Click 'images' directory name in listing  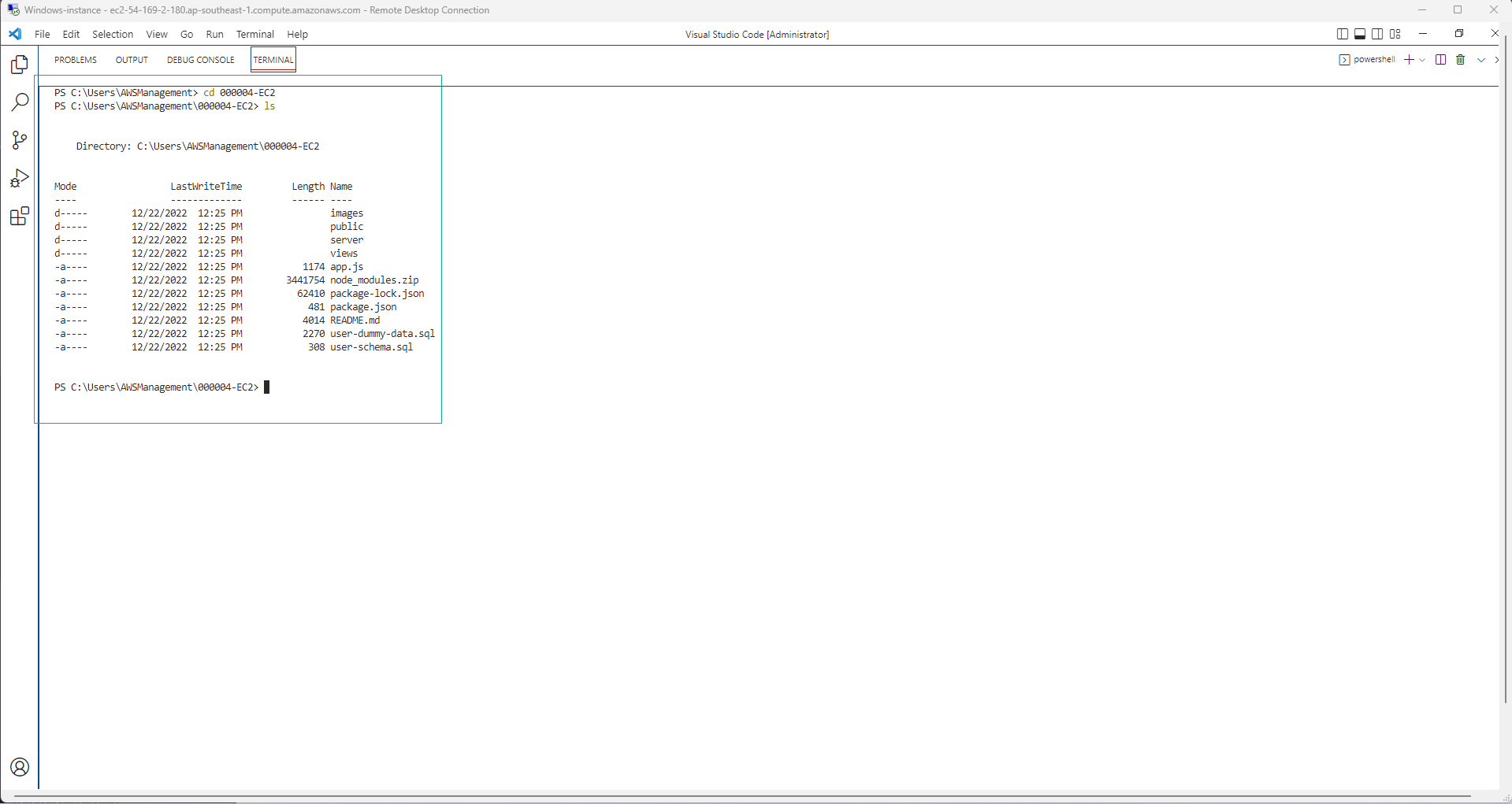pyautogui.click(x=347, y=213)
